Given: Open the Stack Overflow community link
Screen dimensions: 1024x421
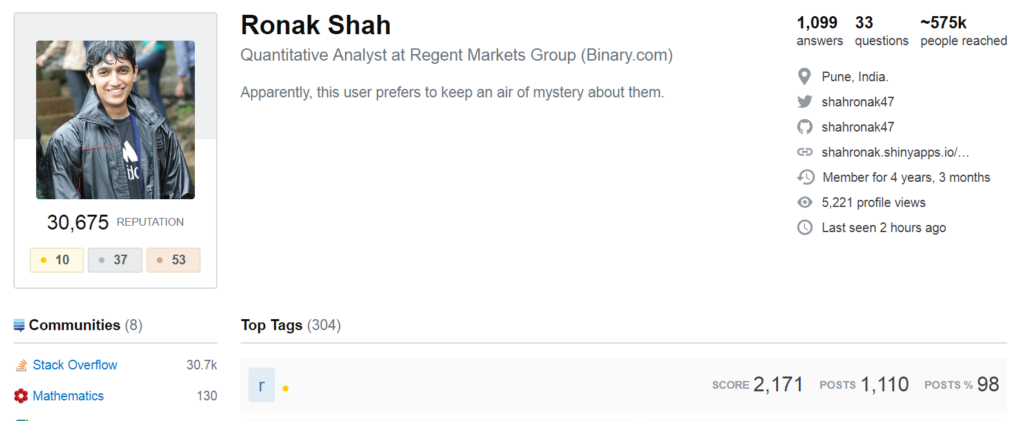Looking at the screenshot, I should [75, 365].
